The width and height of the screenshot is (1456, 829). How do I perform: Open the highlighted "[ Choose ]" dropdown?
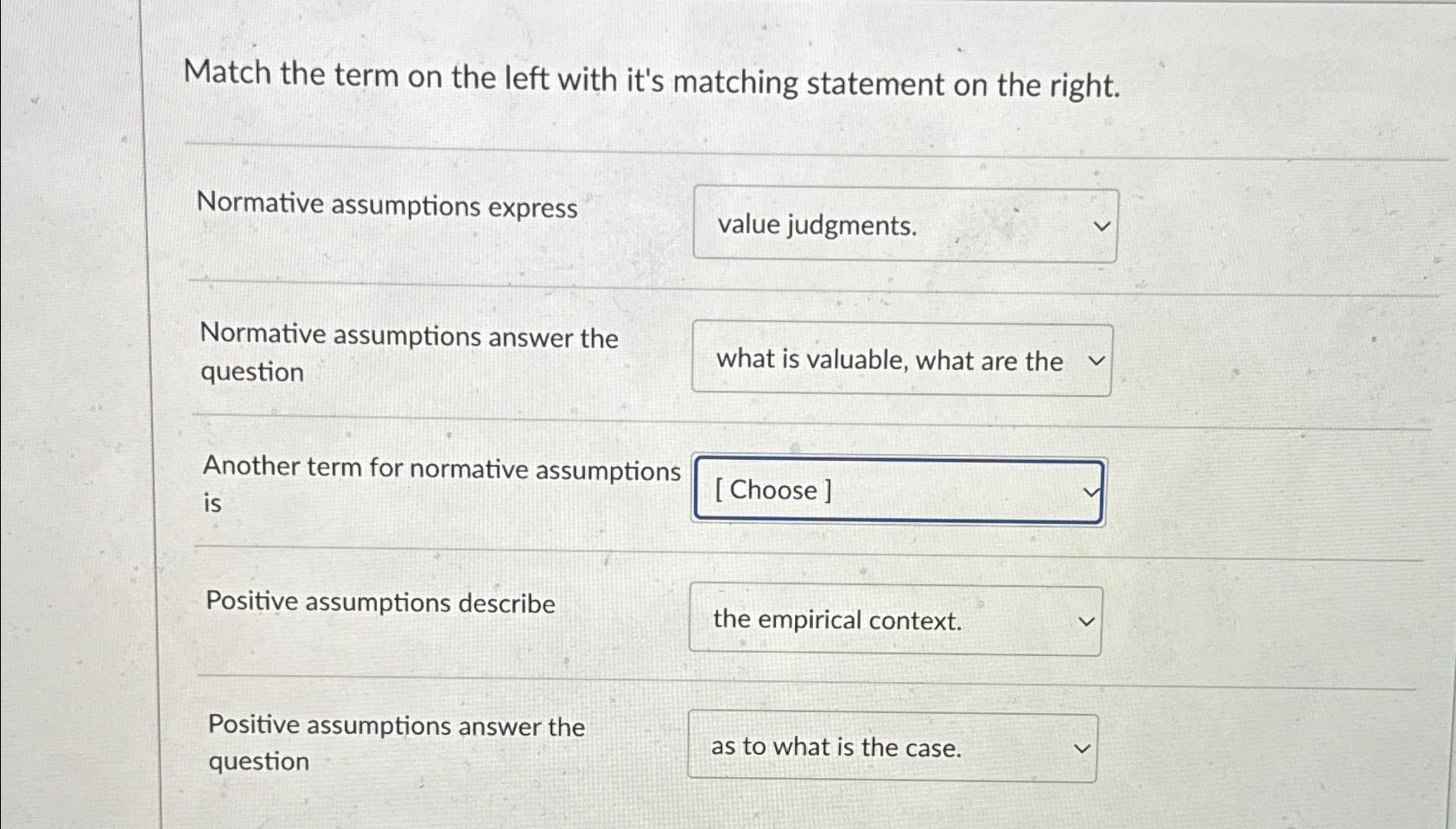pyautogui.click(x=897, y=490)
